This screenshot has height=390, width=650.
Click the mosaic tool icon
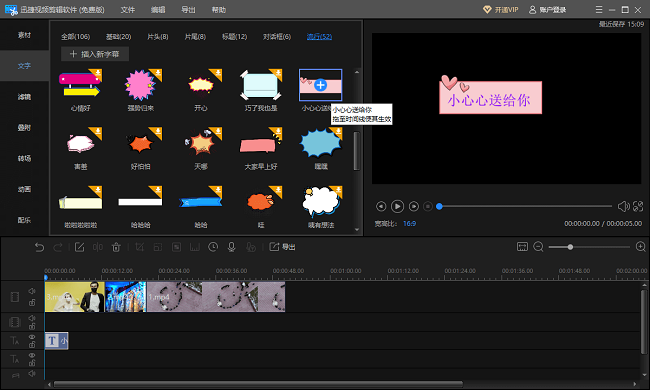pos(177,247)
